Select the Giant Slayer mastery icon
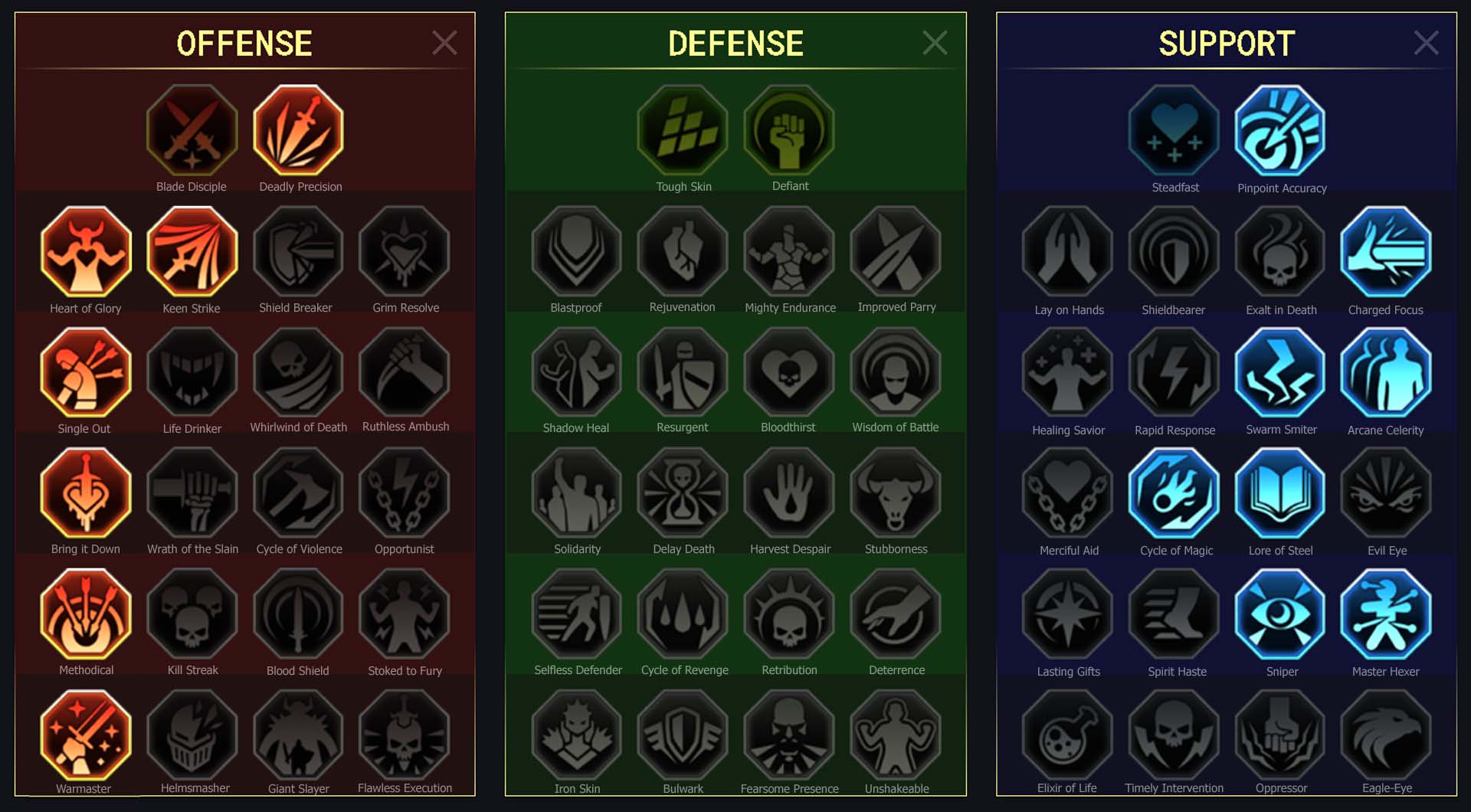1471x812 pixels. (299, 735)
